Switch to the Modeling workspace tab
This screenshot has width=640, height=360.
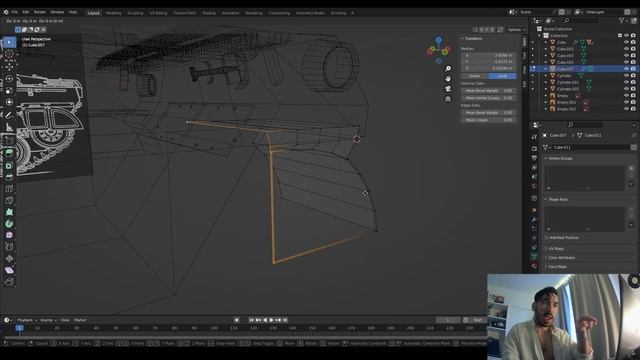tap(113, 13)
